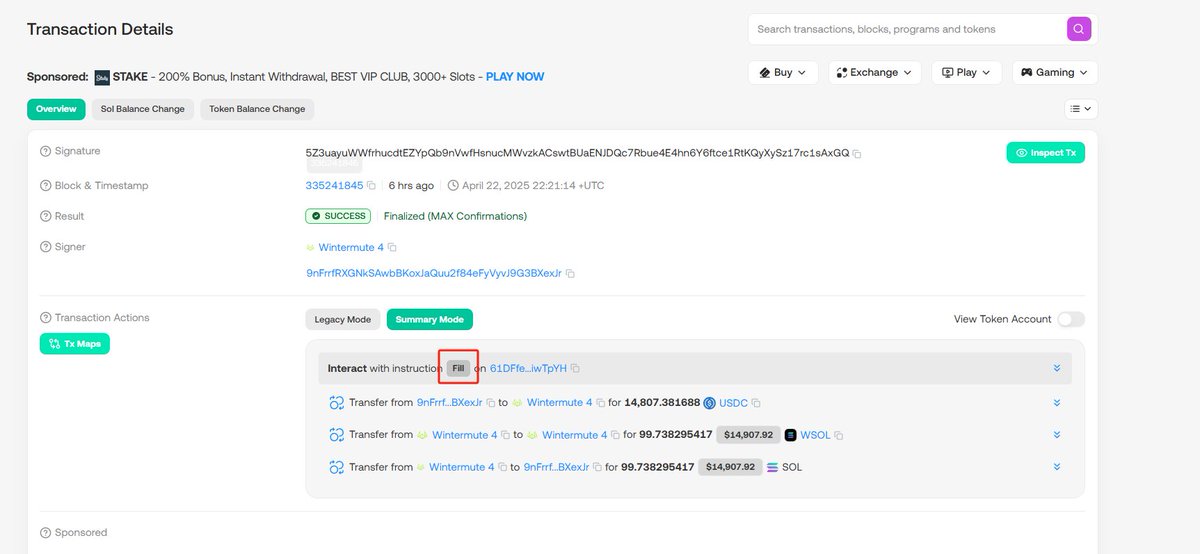Viewport: 1200px width, 554px height.
Task: Click $14,907.92 value badge in SOL row
Action: 731,467
